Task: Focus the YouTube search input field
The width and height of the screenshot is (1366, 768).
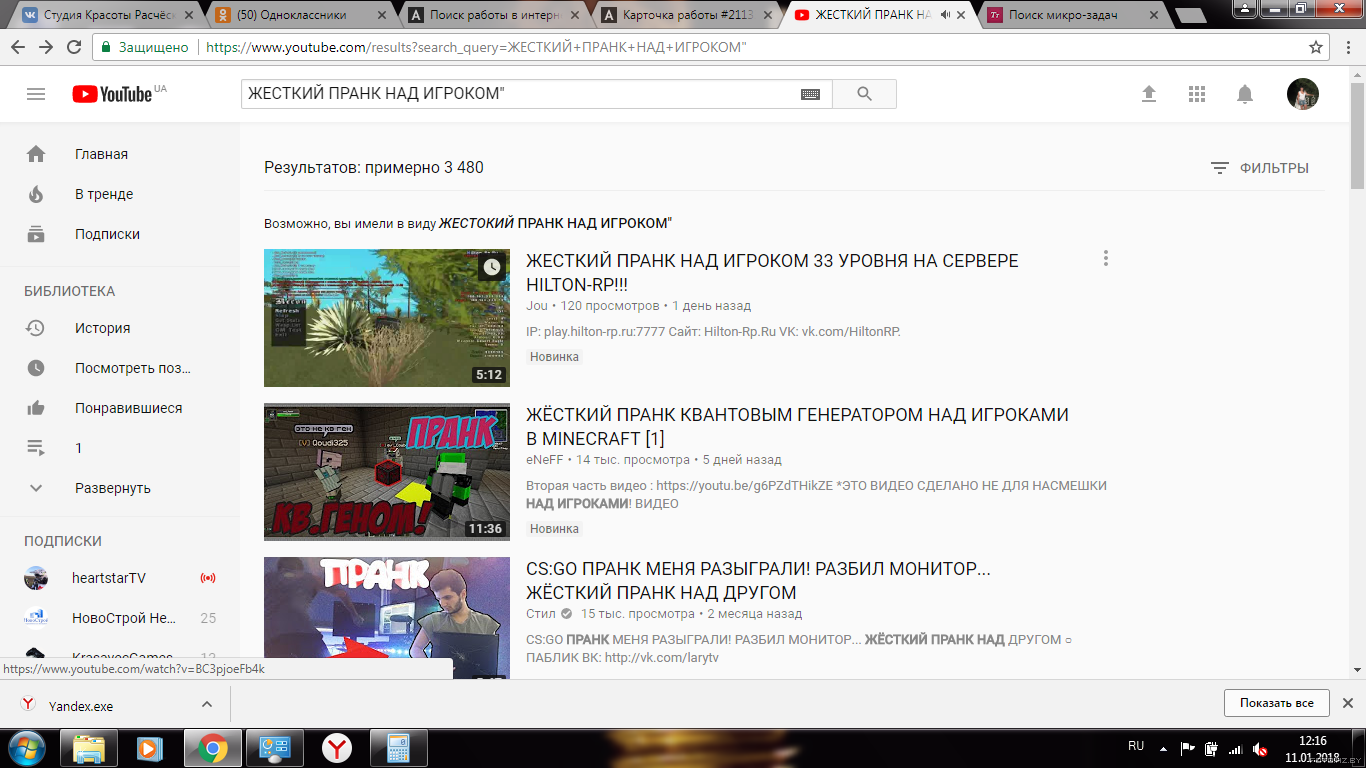Action: click(520, 94)
